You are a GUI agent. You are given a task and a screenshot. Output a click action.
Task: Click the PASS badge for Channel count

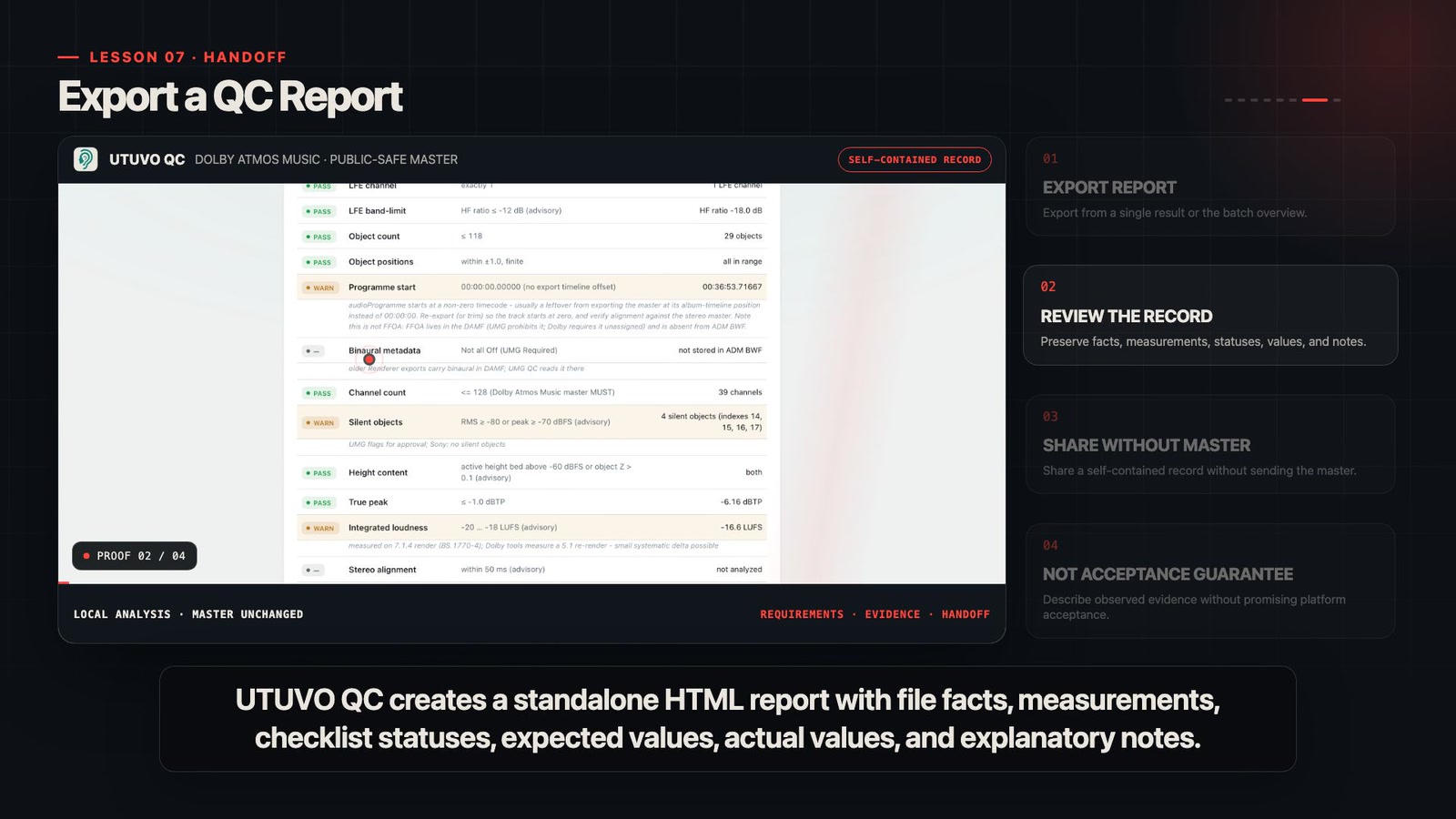[x=319, y=393]
